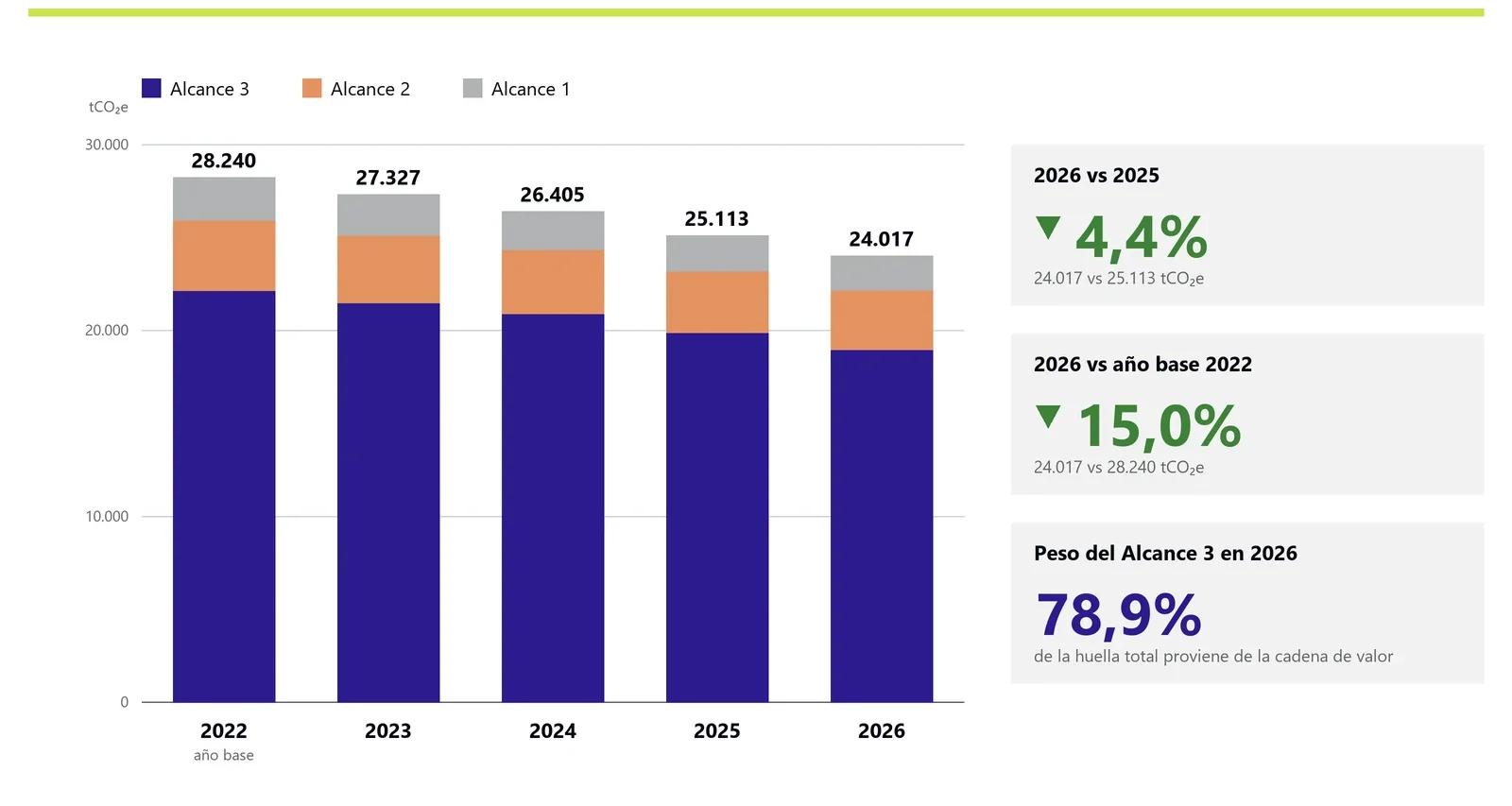Click the Alcance 2 orange legend swatch
The height and width of the screenshot is (806, 1512).
tap(312, 88)
